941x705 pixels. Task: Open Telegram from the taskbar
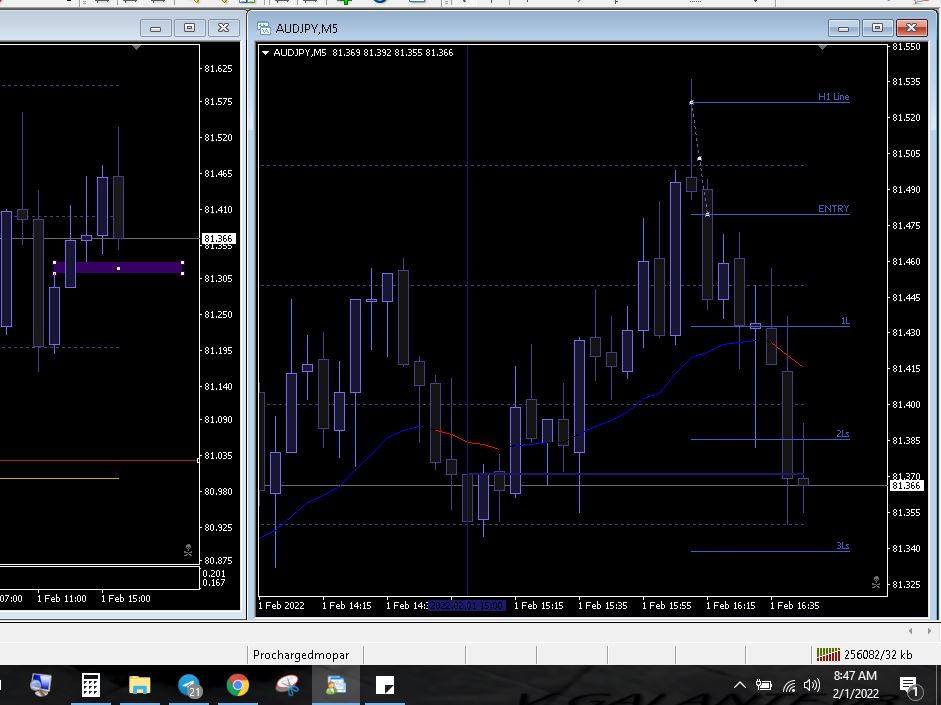click(x=190, y=685)
